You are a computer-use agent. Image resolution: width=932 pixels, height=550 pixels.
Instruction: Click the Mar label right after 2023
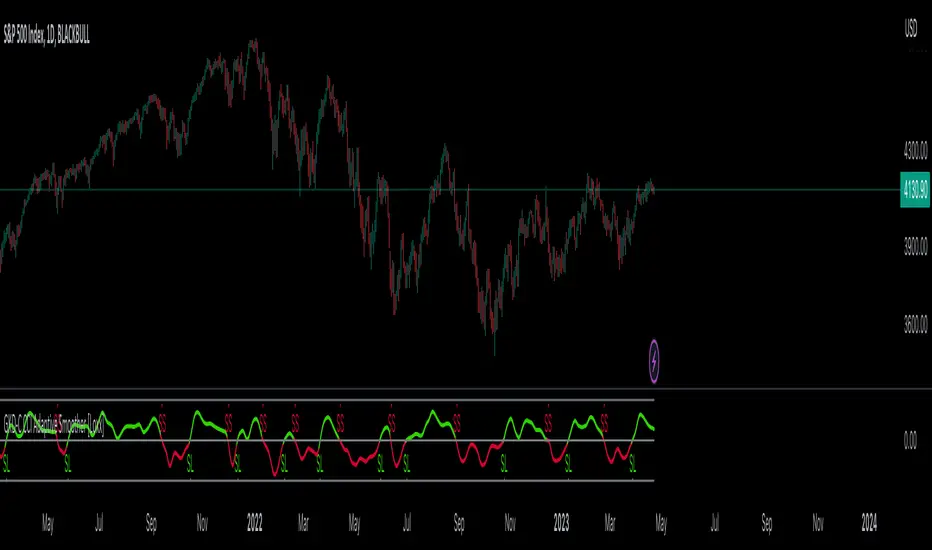pyautogui.click(x=610, y=523)
